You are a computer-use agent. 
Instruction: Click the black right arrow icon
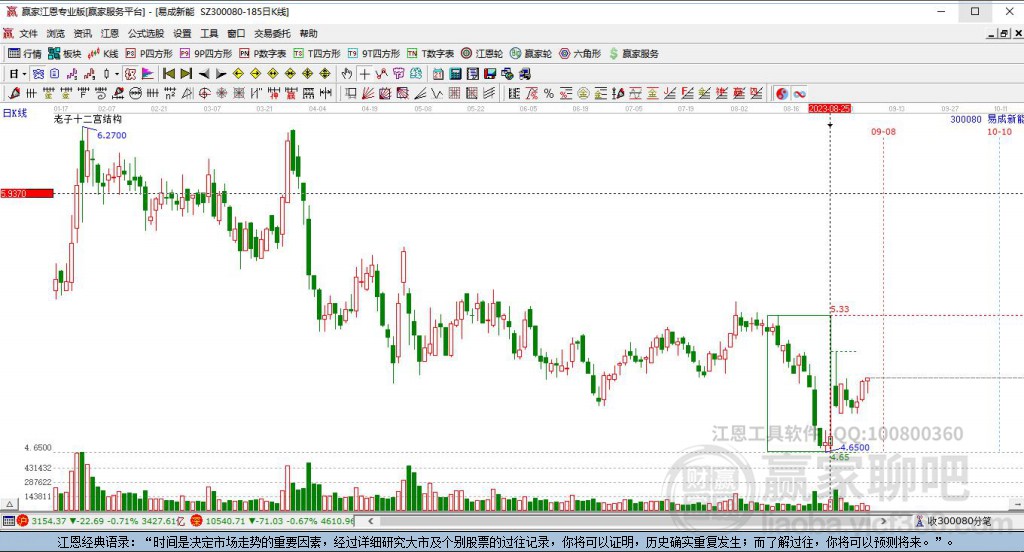pyautogui.click(x=221, y=74)
